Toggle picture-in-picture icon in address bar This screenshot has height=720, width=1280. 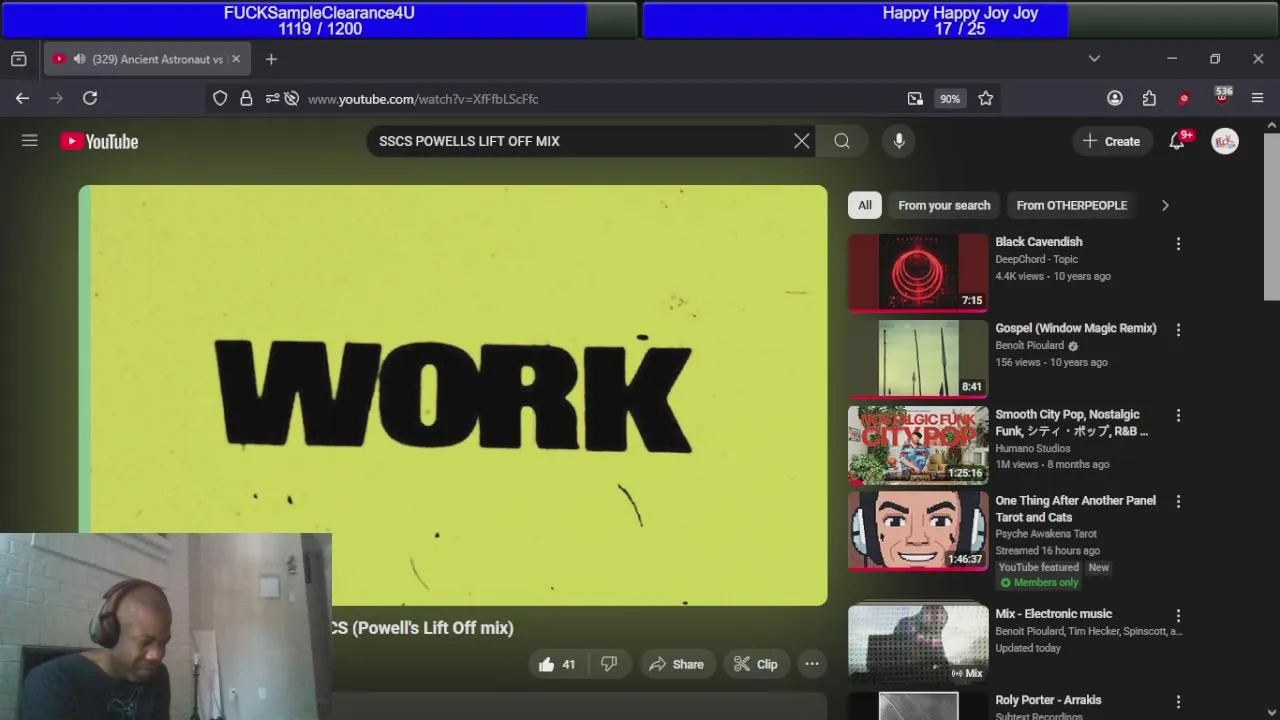(x=915, y=98)
